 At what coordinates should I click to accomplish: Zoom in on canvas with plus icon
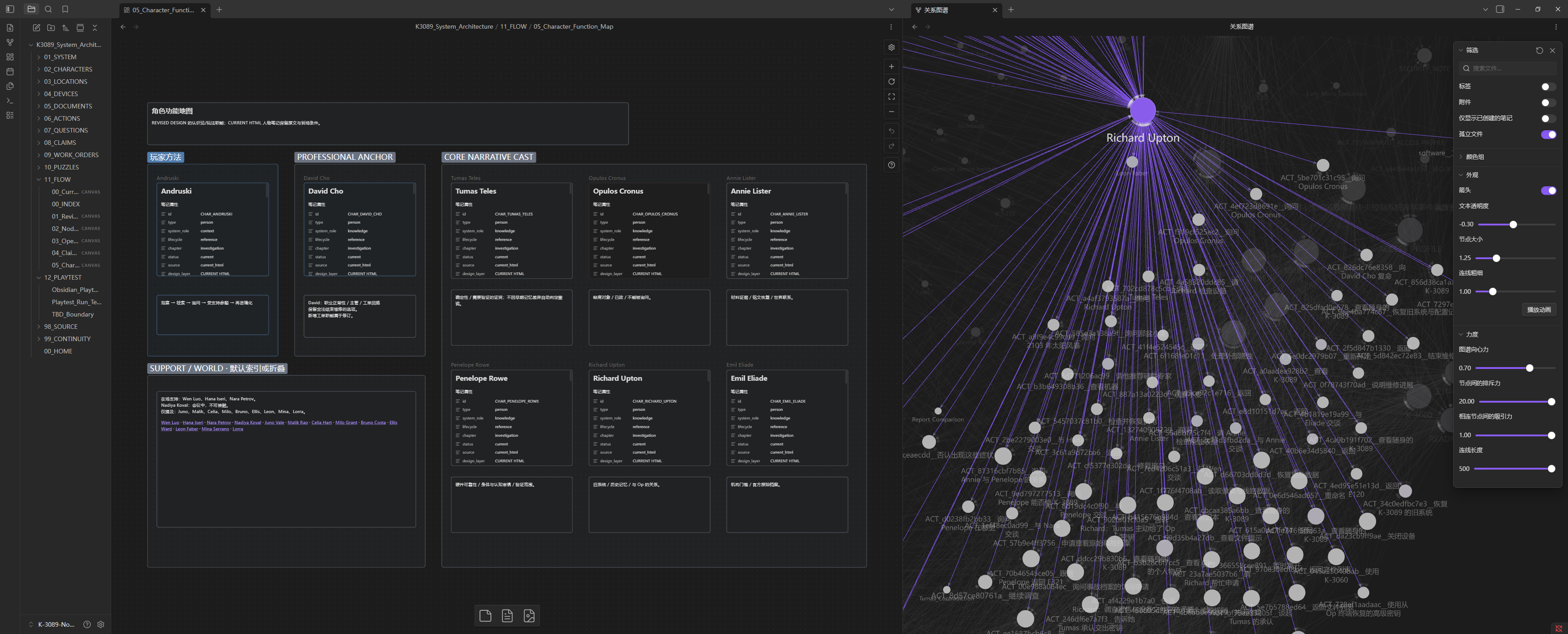click(891, 66)
